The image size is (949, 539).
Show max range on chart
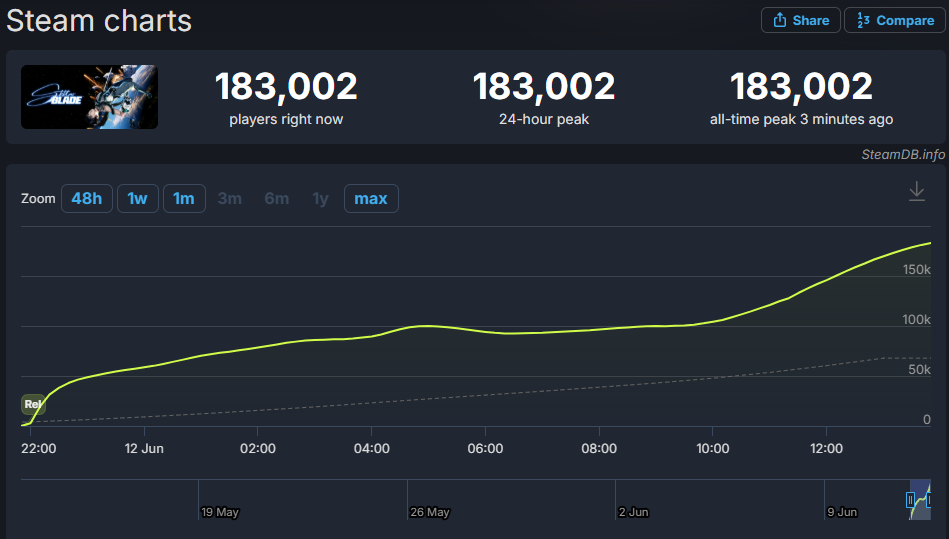371,198
